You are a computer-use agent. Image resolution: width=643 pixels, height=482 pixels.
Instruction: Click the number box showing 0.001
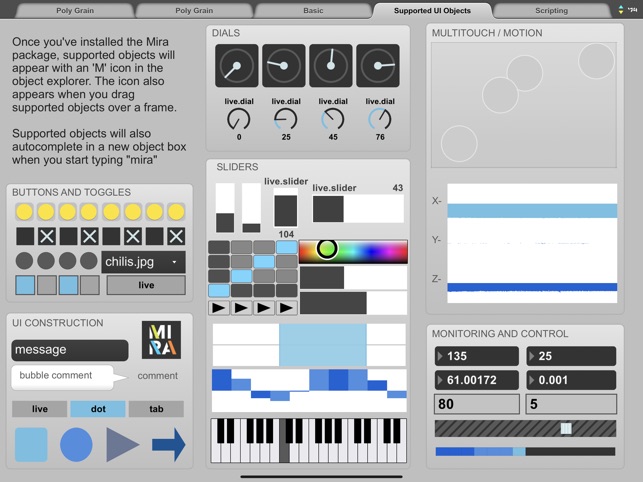(571, 380)
